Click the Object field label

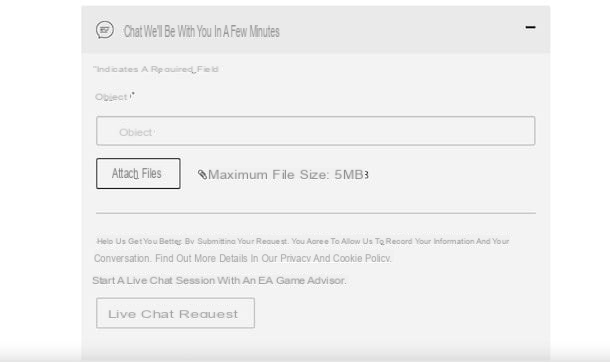[x=115, y=97]
